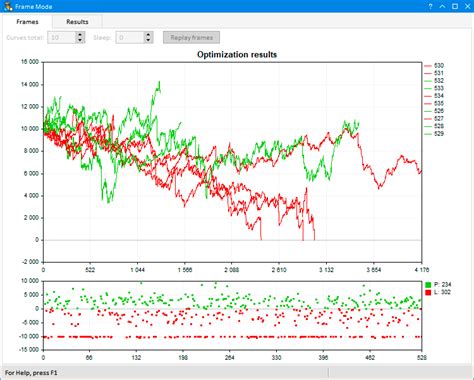Select legend entry 529 in curve list

click(434, 134)
